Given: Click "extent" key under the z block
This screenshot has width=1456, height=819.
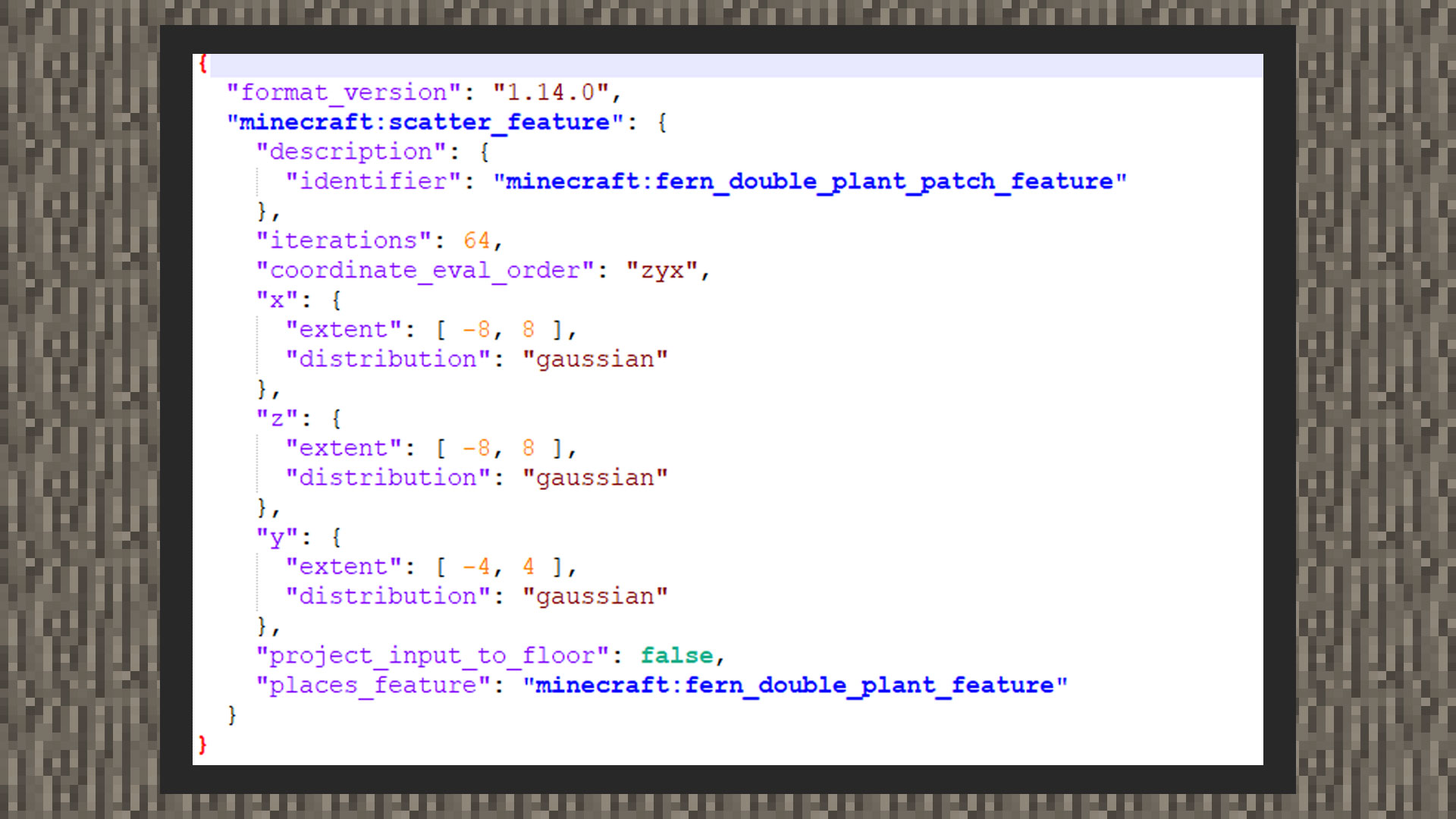Looking at the screenshot, I should [x=344, y=447].
